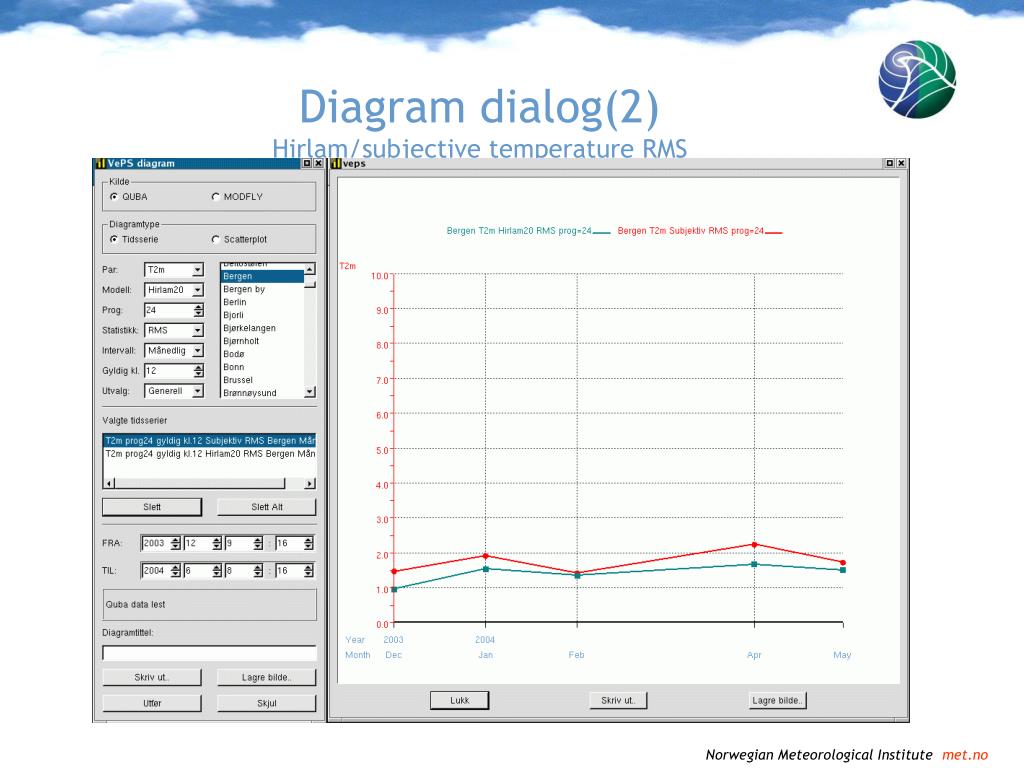Click left arrow of the Valgte tidsserier scrollbar
1024x768 pixels.
click(110, 483)
